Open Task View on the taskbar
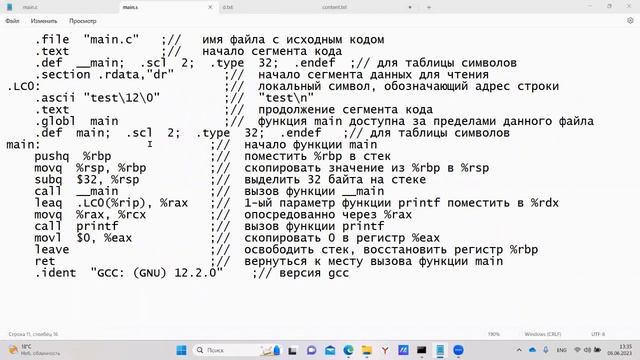Image resolution: width=640 pixels, height=360 pixels. 292,350
